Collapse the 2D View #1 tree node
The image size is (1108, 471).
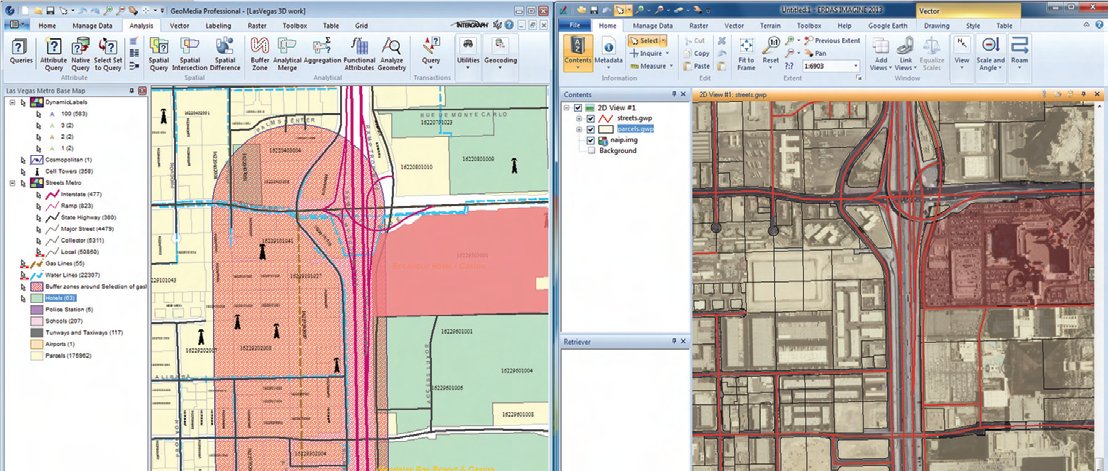coord(566,108)
